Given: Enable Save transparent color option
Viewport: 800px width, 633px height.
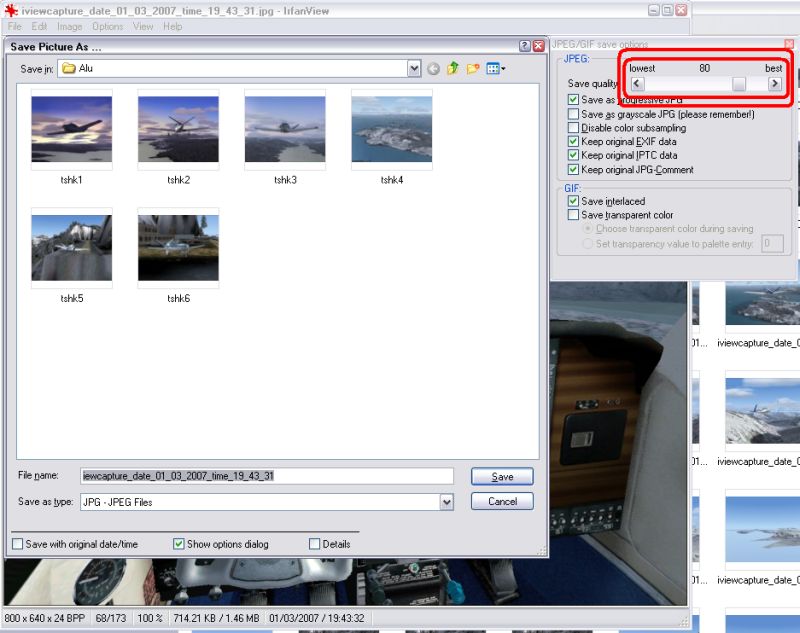Looking at the screenshot, I should tap(573, 215).
